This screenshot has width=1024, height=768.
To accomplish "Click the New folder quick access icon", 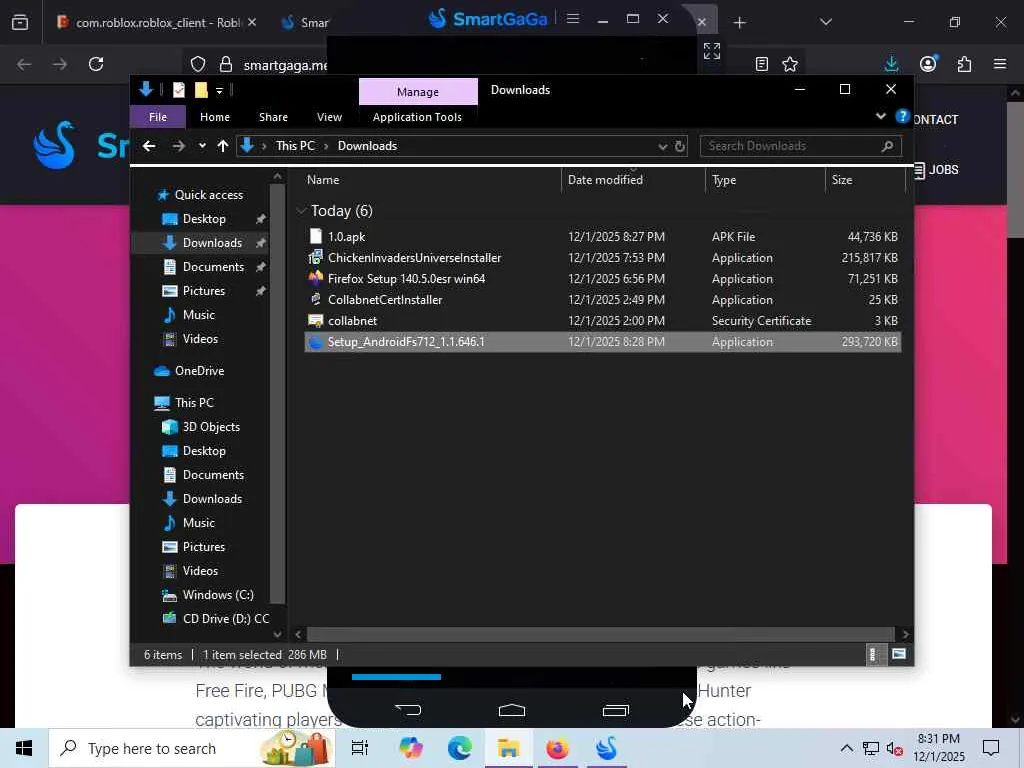I will tap(201, 90).
